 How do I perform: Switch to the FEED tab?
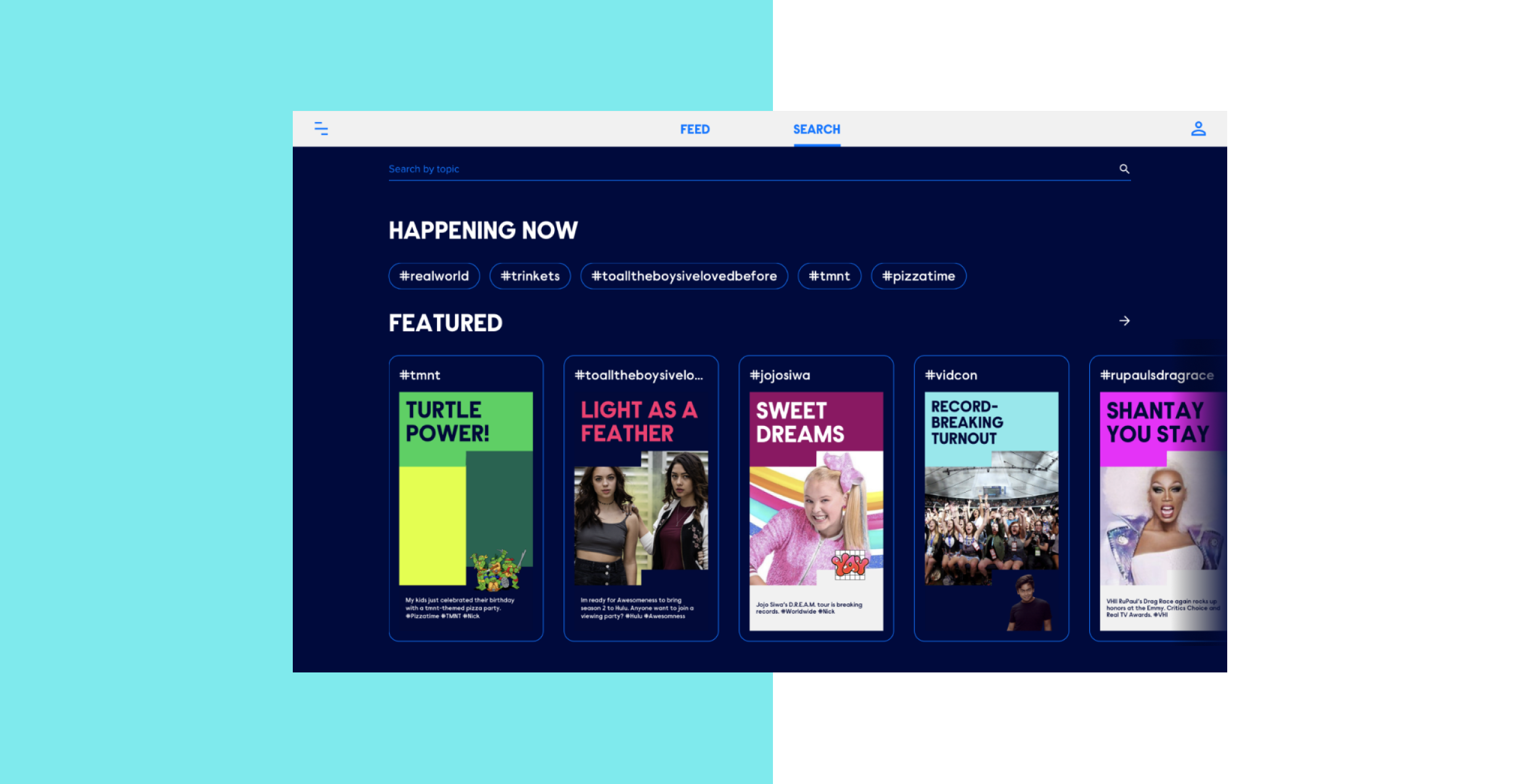695,129
